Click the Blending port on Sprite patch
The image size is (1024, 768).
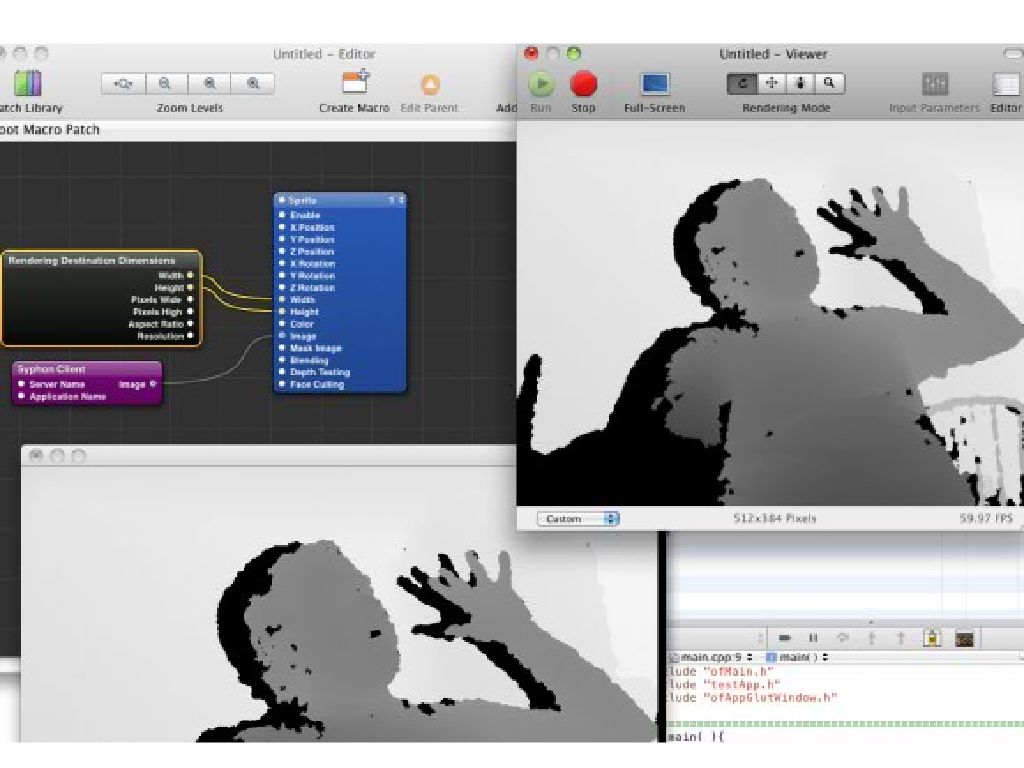click(x=283, y=360)
